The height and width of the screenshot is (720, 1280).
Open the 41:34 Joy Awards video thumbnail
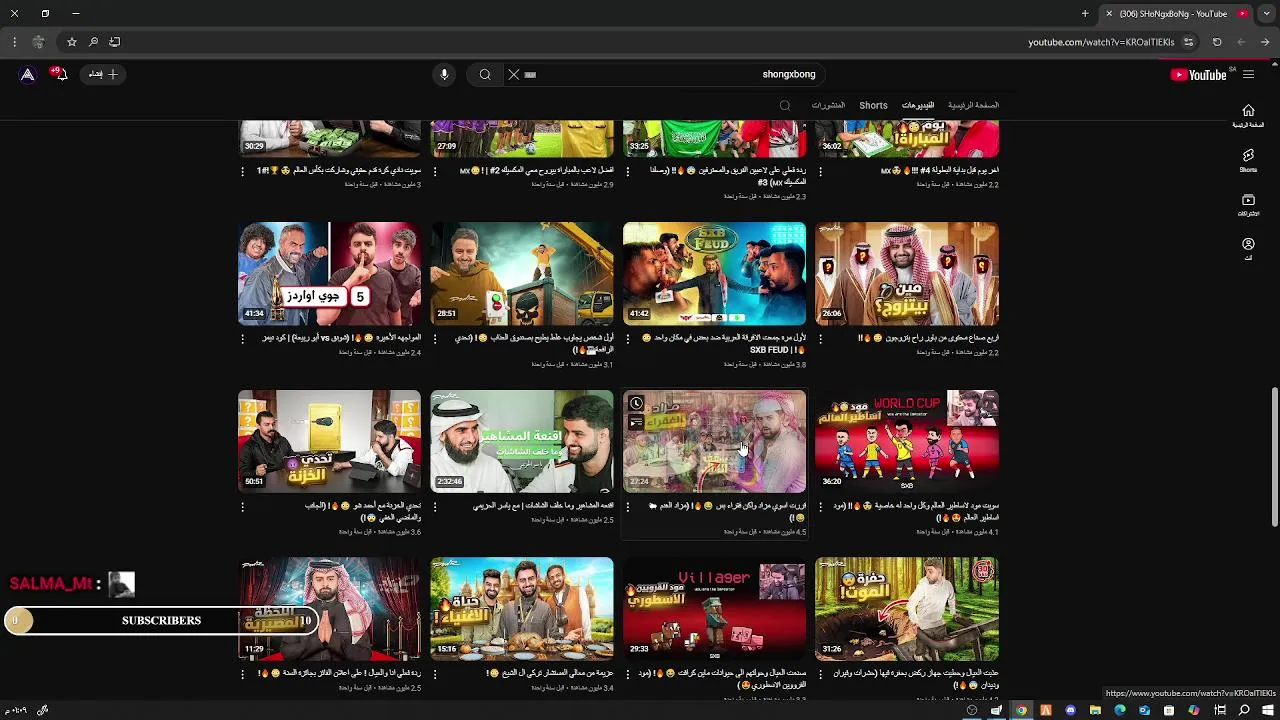(329, 273)
